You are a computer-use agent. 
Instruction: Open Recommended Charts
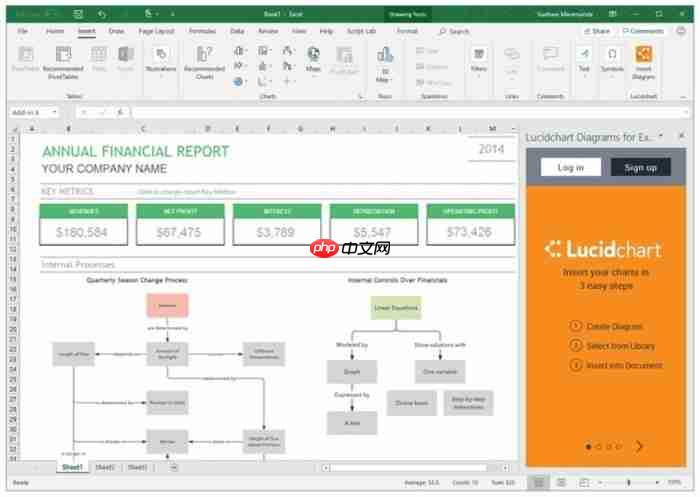(204, 62)
